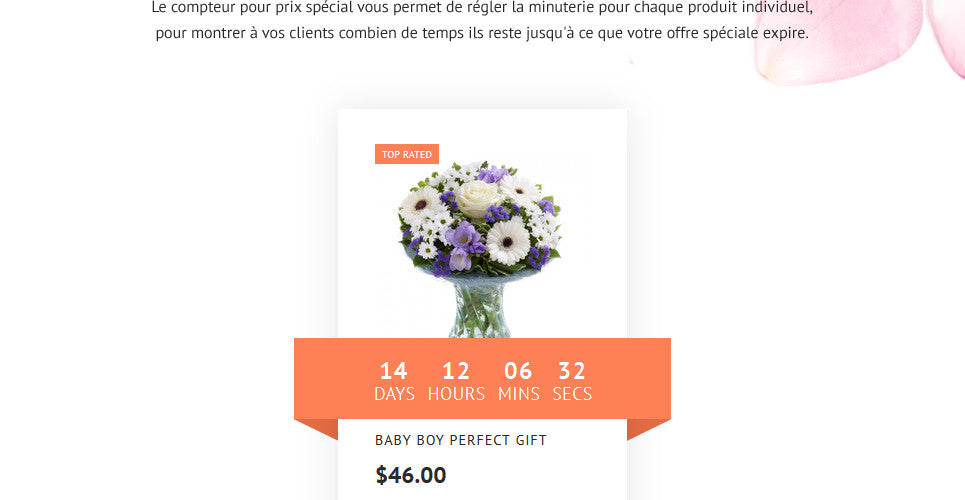
Task: Click the SECS label in the timer
Action: (x=572, y=393)
